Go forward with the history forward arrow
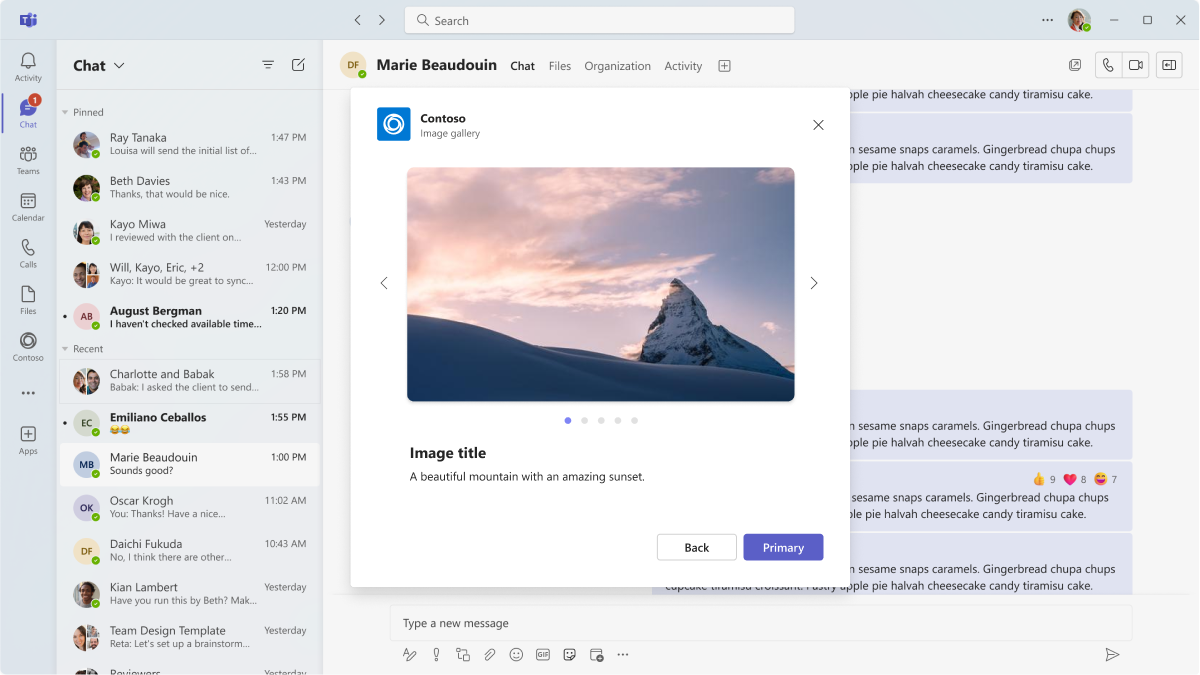The height and width of the screenshot is (675, 1200). point(382,20)
